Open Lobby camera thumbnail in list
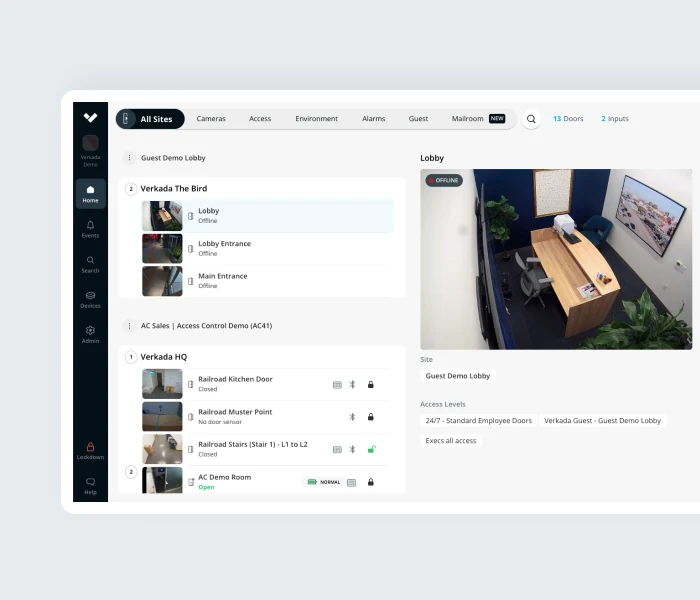The image size is (700, 600). point(162,216)
